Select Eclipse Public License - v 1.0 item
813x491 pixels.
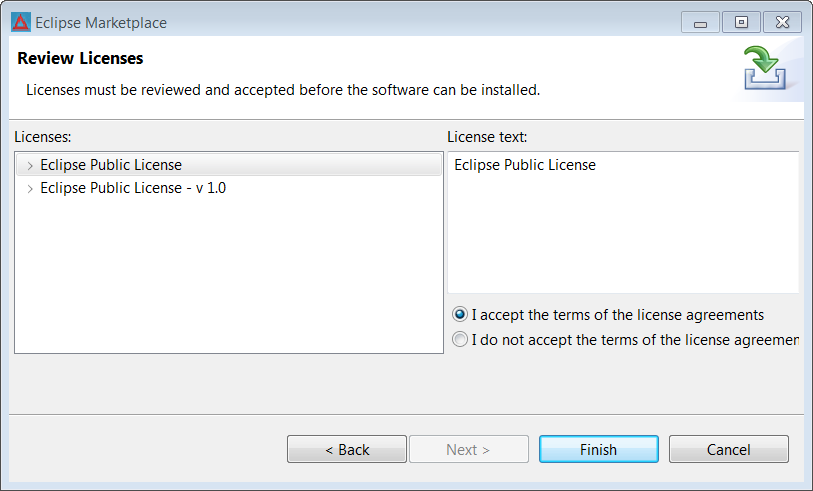(x=133, y=188)
